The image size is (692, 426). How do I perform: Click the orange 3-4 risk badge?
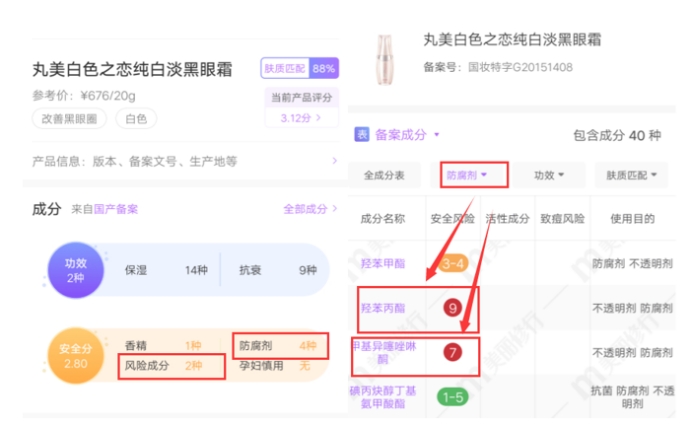point(452,264)
